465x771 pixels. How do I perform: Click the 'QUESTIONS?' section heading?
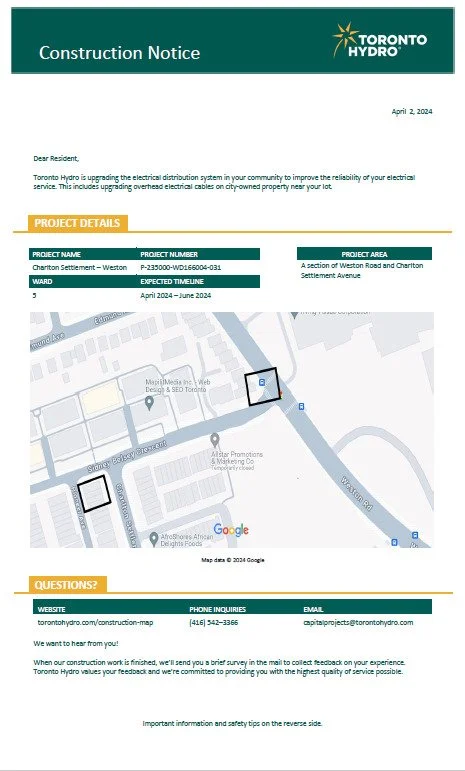click(x=66, y=585)
